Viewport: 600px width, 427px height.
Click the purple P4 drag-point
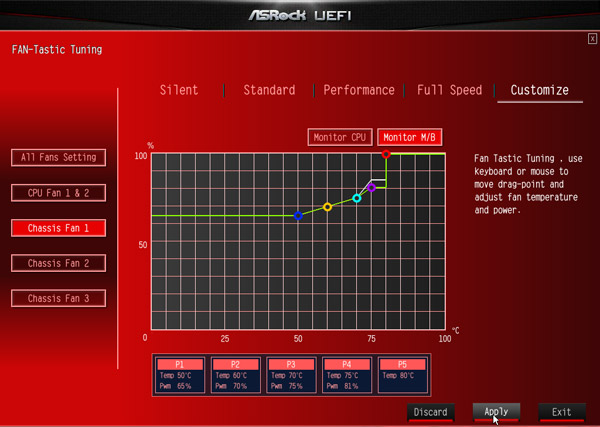[x=371, y=187]
